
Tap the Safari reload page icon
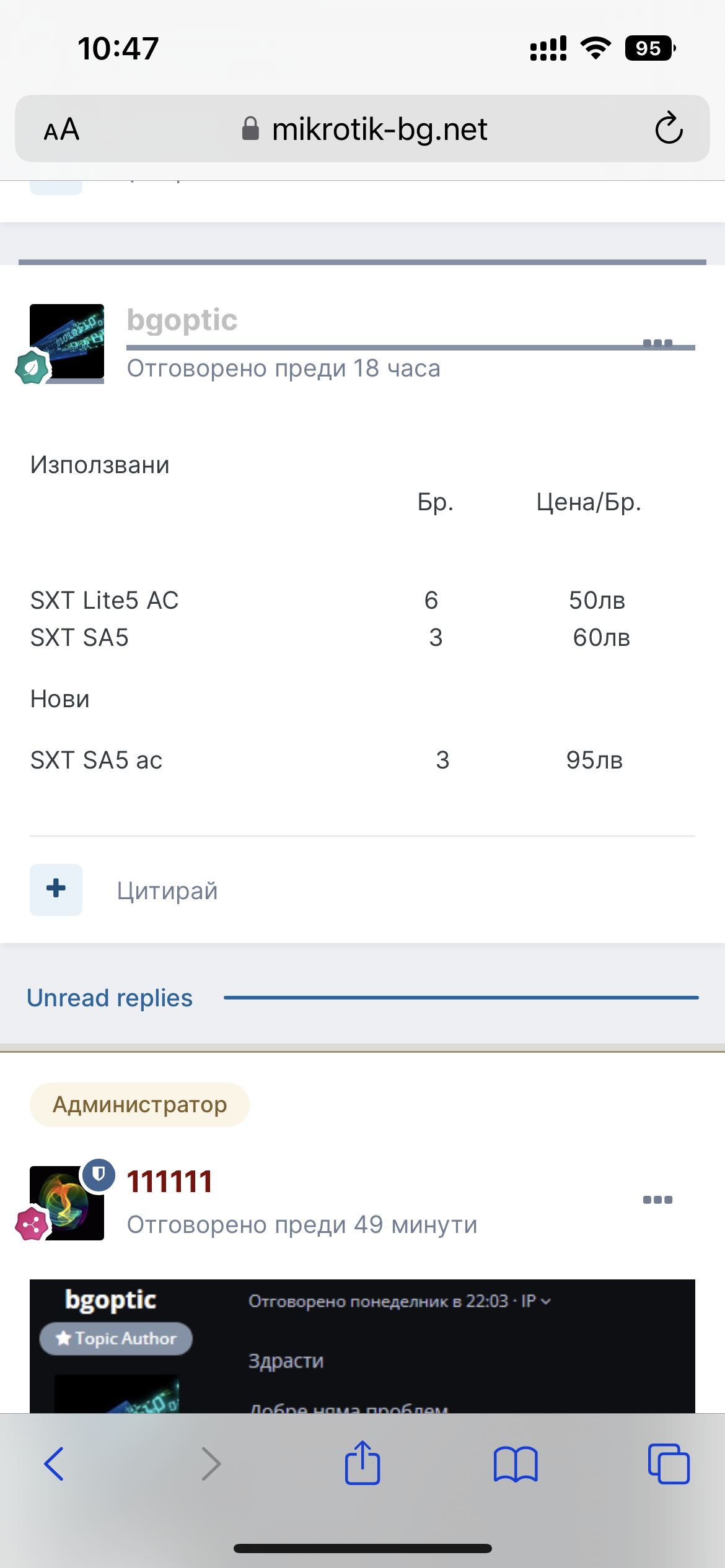pyautogui.click(x=669, y=128)
